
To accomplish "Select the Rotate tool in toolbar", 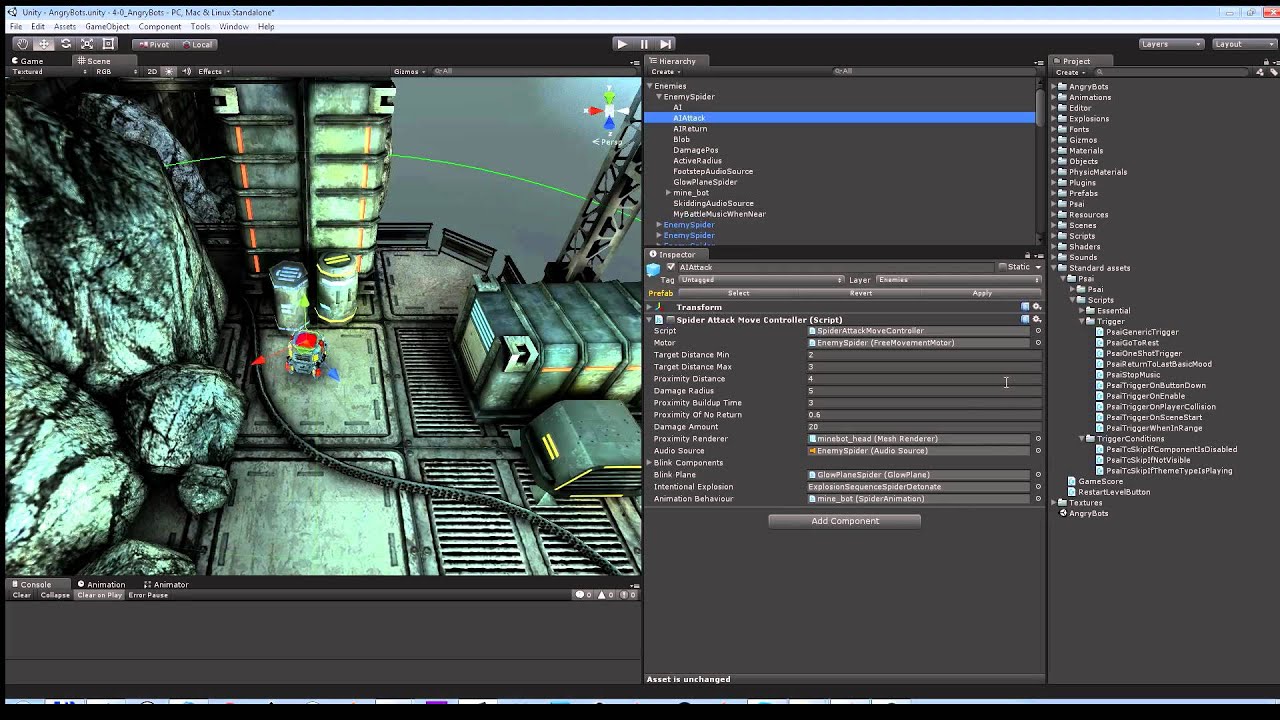I will coord(66,44).
